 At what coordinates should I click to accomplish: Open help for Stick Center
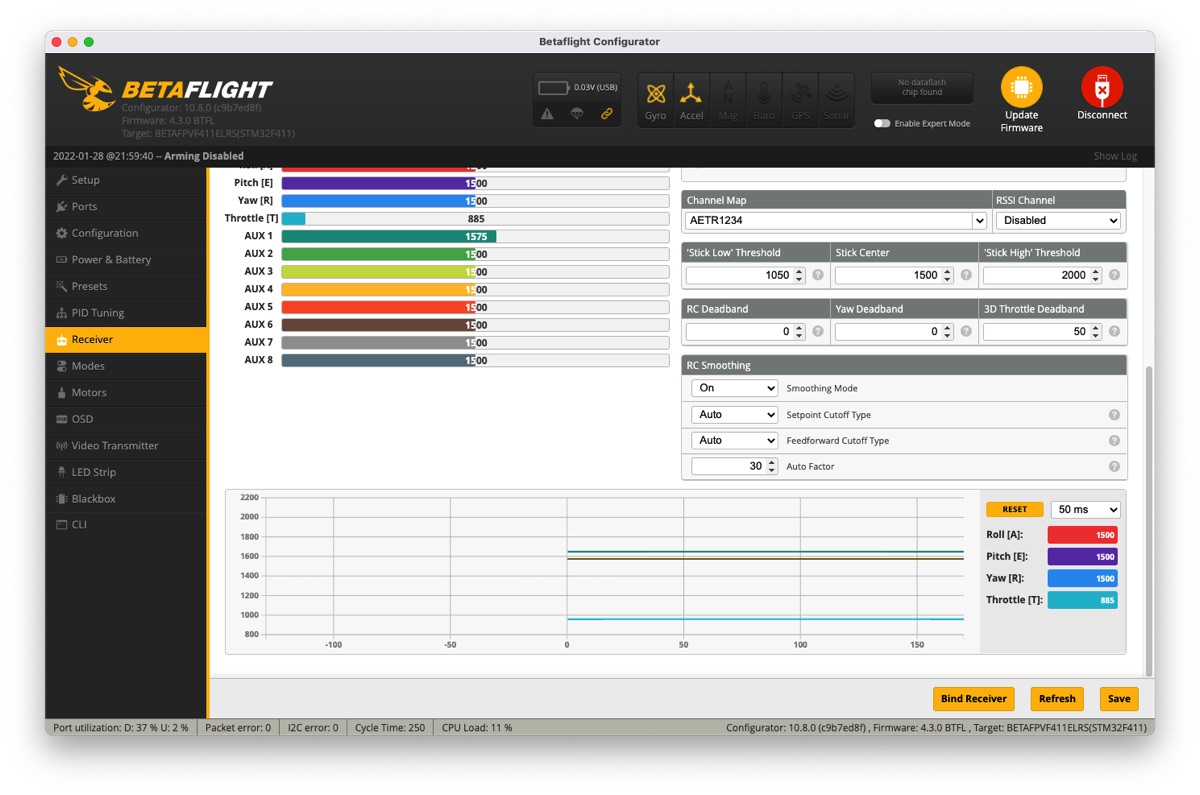tap(966, 275)
